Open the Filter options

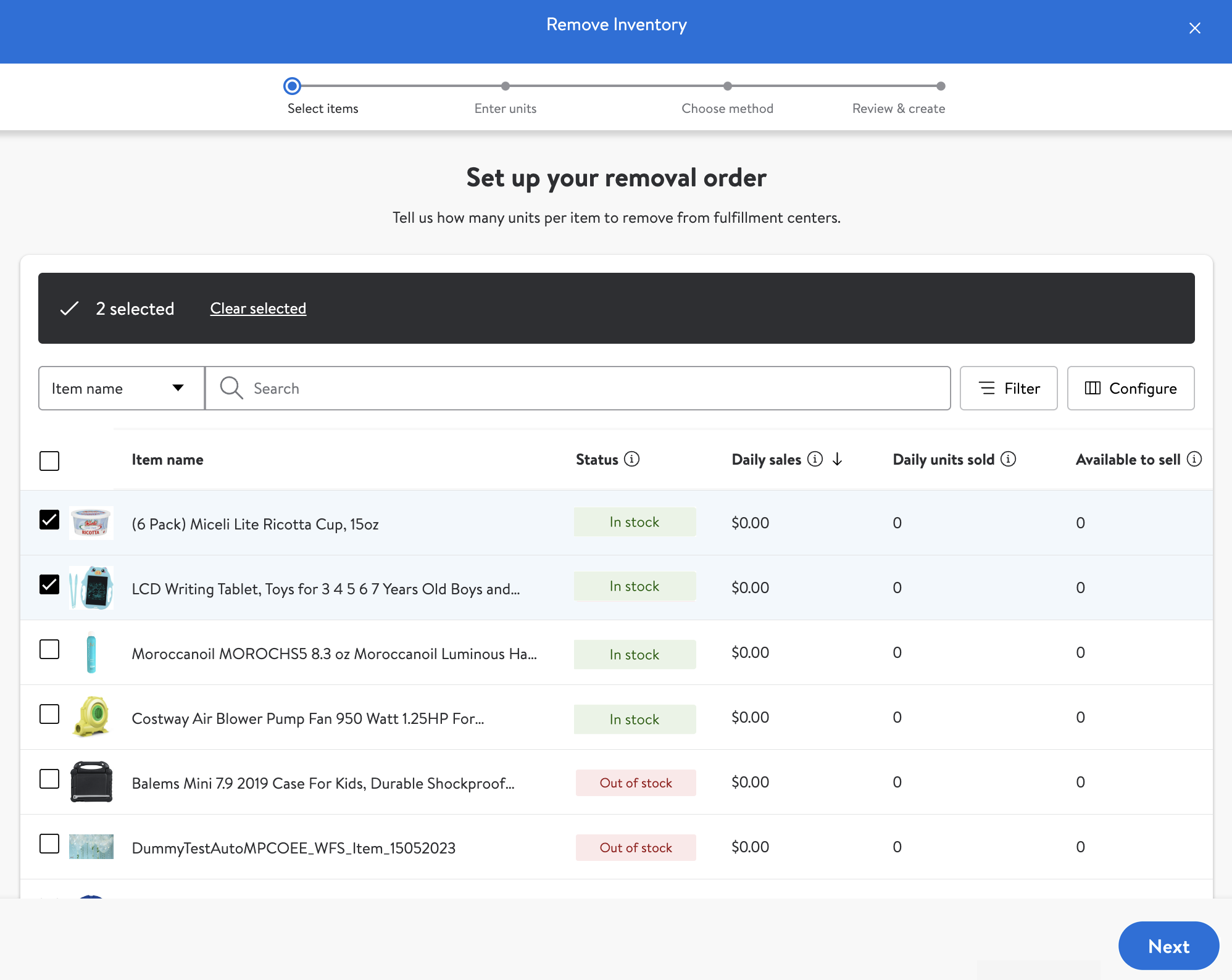pyautogui.click(x=1009, y=388)
